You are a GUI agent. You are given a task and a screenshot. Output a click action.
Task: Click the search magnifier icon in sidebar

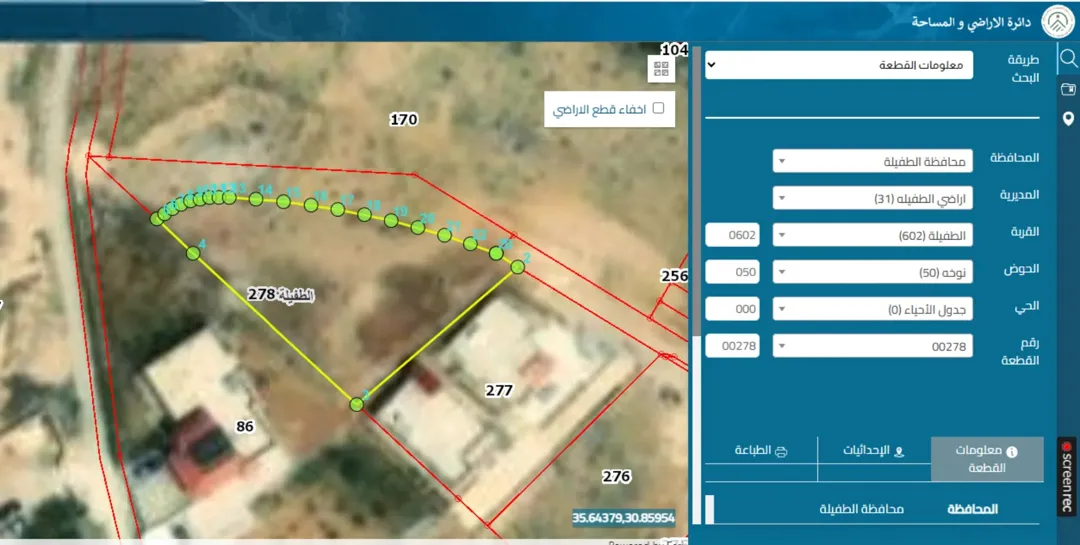pos(1068,59)
